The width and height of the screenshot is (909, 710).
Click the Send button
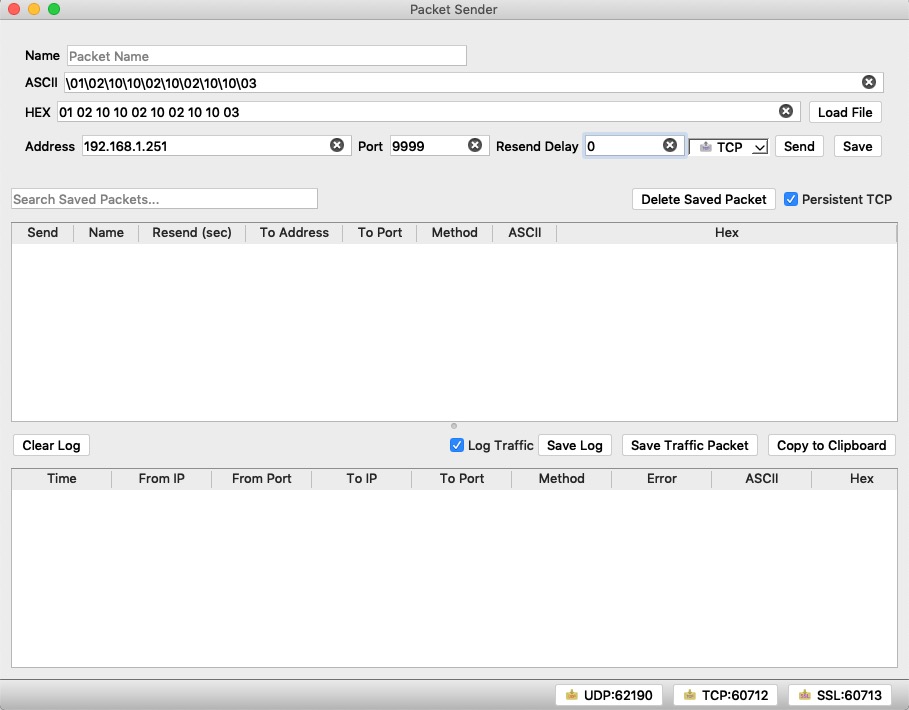click(x=799, y=146)
